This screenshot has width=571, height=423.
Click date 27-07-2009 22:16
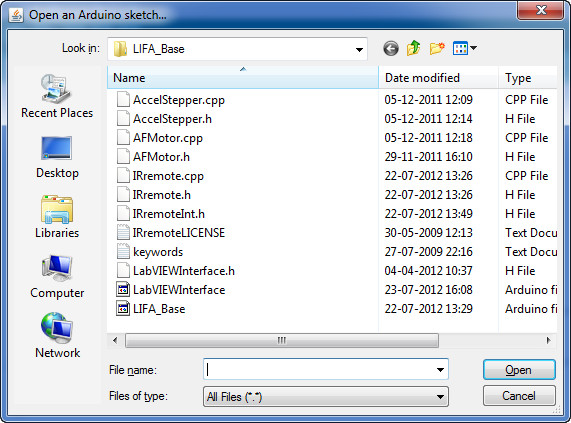429,252
